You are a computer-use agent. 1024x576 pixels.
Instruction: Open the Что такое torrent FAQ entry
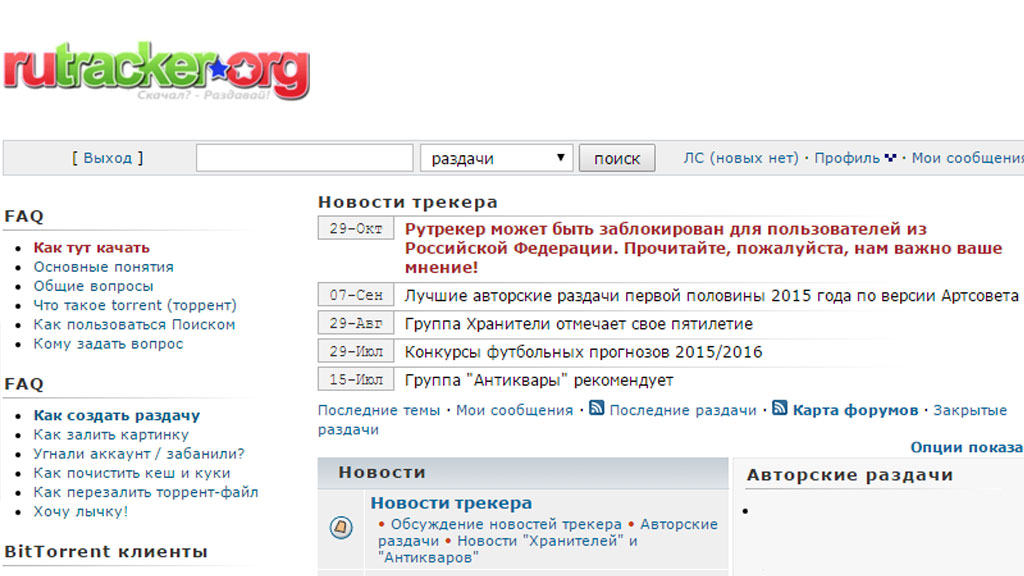[134, 305]
